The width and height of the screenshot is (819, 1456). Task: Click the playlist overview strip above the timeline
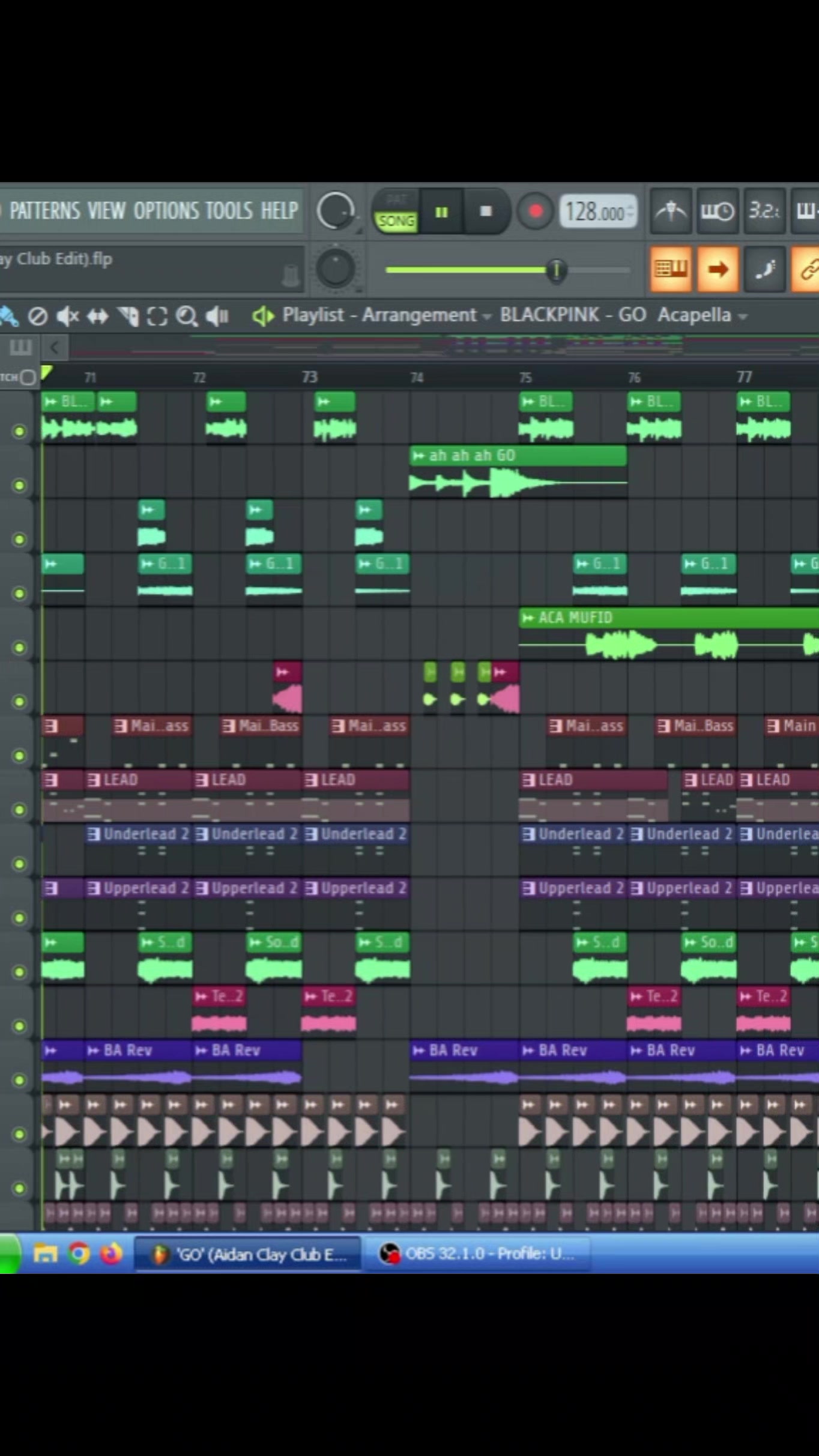tap(444, 347)
